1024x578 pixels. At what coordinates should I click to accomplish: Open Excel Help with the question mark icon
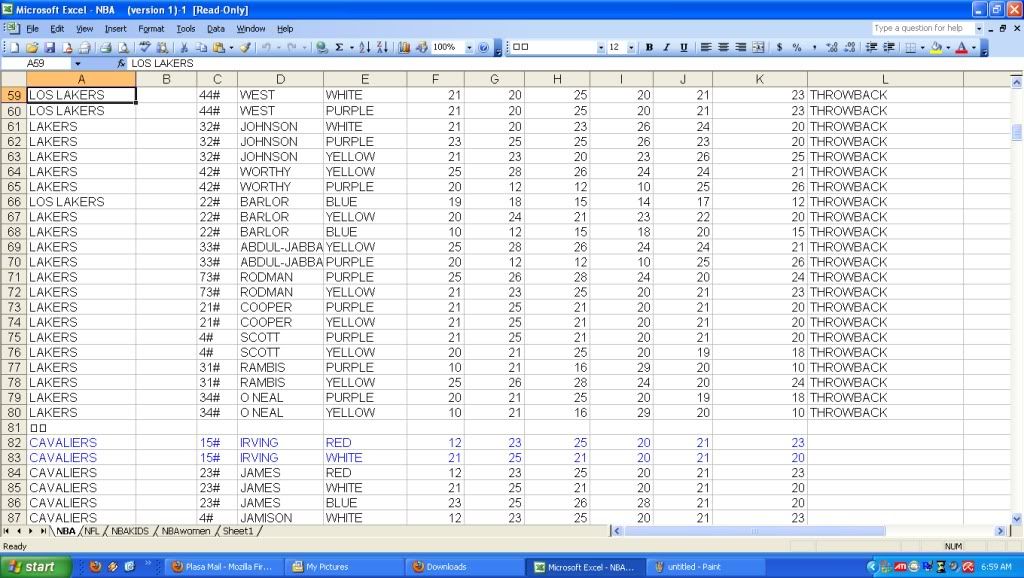click(483, 47)
